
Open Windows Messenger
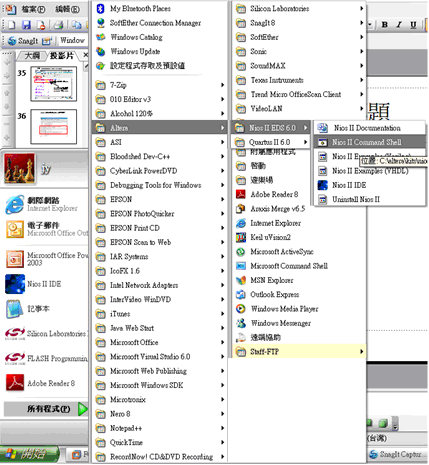[x=298, y=323]
